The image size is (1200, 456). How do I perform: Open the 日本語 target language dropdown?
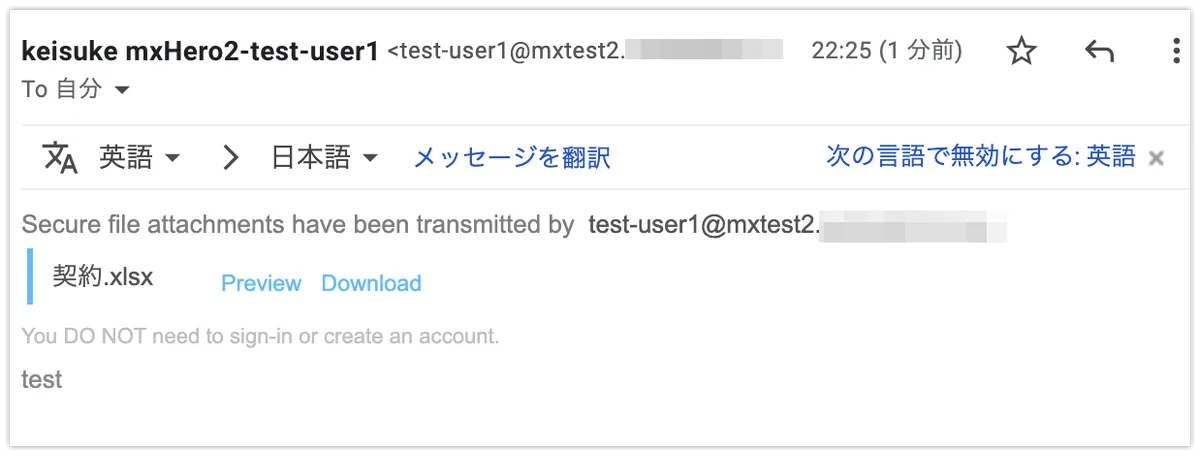point(325,158)
